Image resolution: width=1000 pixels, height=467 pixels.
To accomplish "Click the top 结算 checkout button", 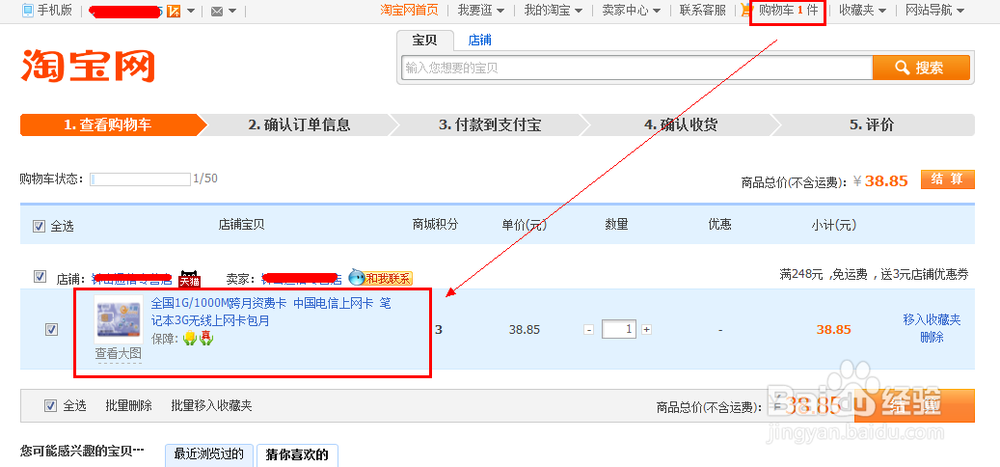I will [947, 180].
